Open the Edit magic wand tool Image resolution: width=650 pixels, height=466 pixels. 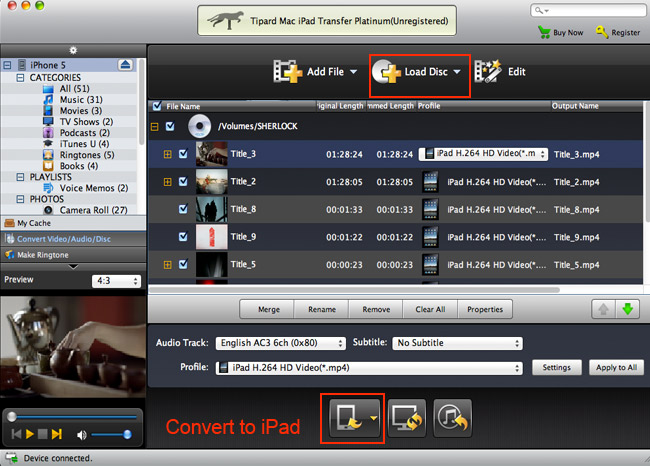point(488,71)
